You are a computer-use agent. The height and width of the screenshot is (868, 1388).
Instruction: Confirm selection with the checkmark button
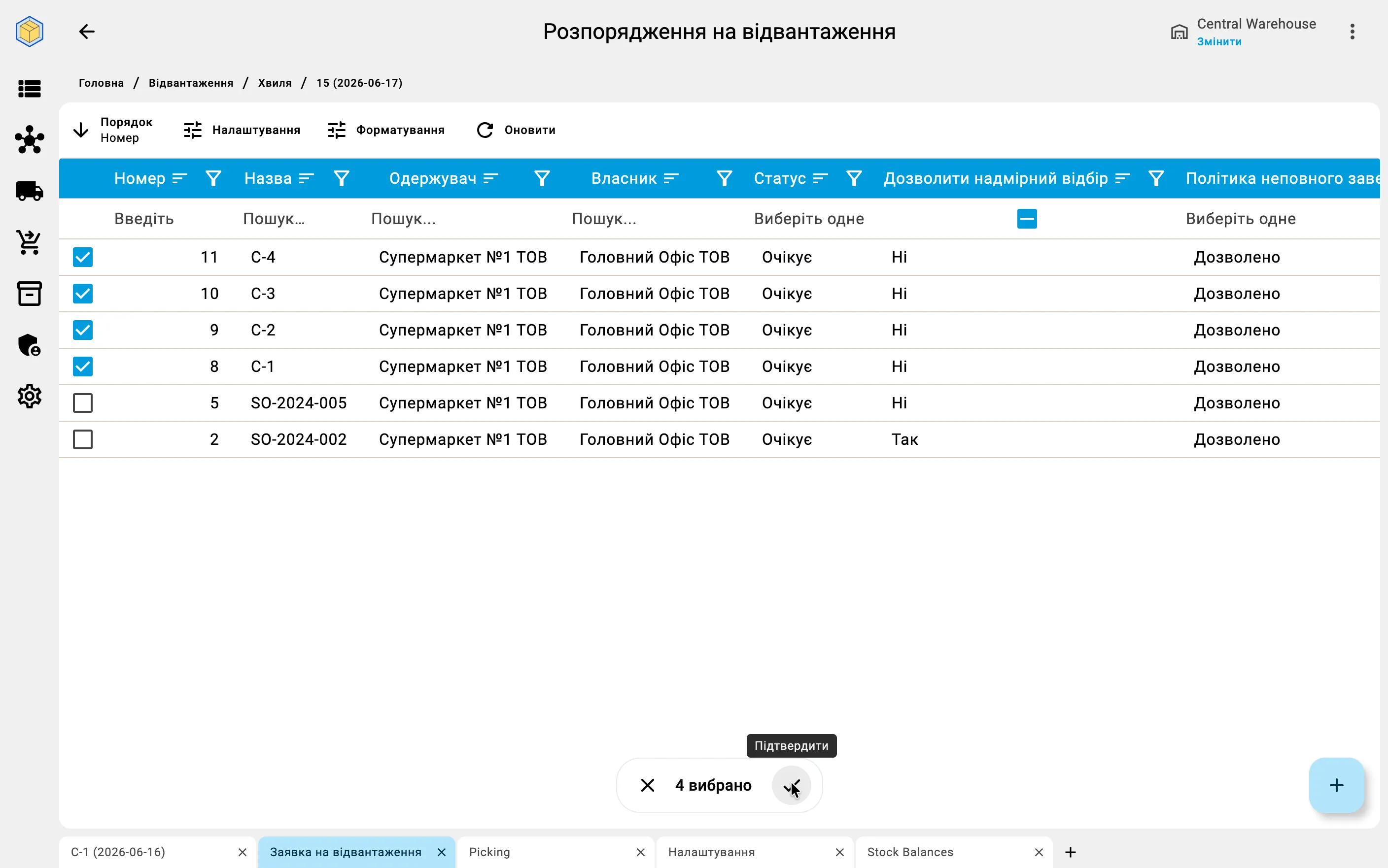(x=791, y=785)
